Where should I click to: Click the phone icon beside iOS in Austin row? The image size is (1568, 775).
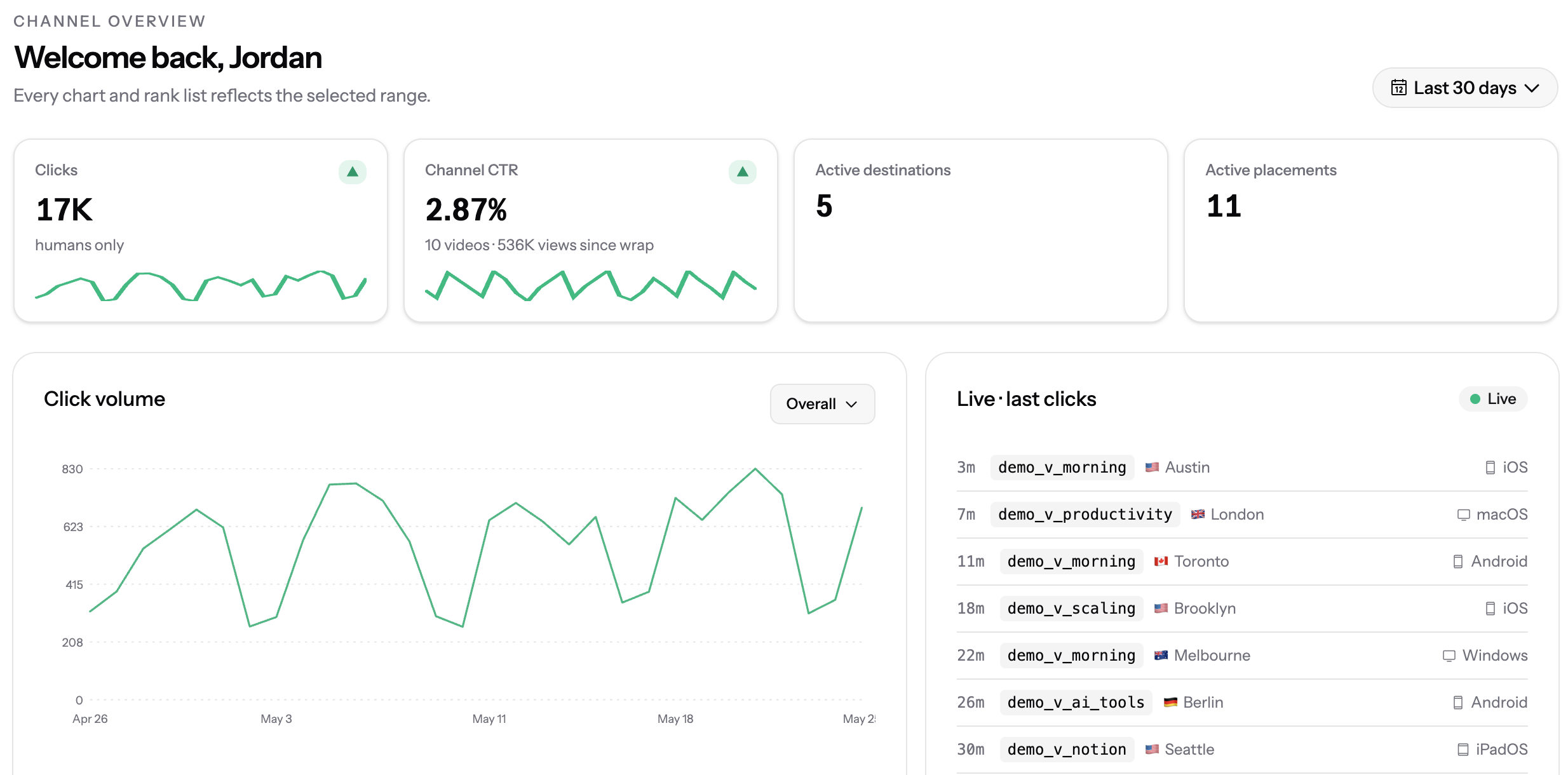click(x=1490, y=468)
